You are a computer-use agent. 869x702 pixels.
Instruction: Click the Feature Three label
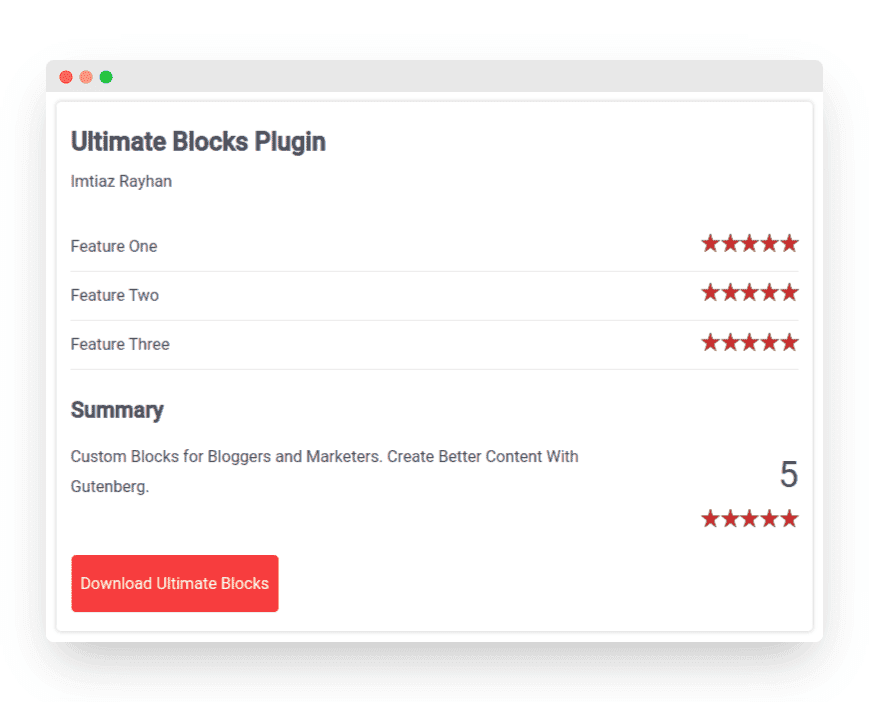[120, 344]
